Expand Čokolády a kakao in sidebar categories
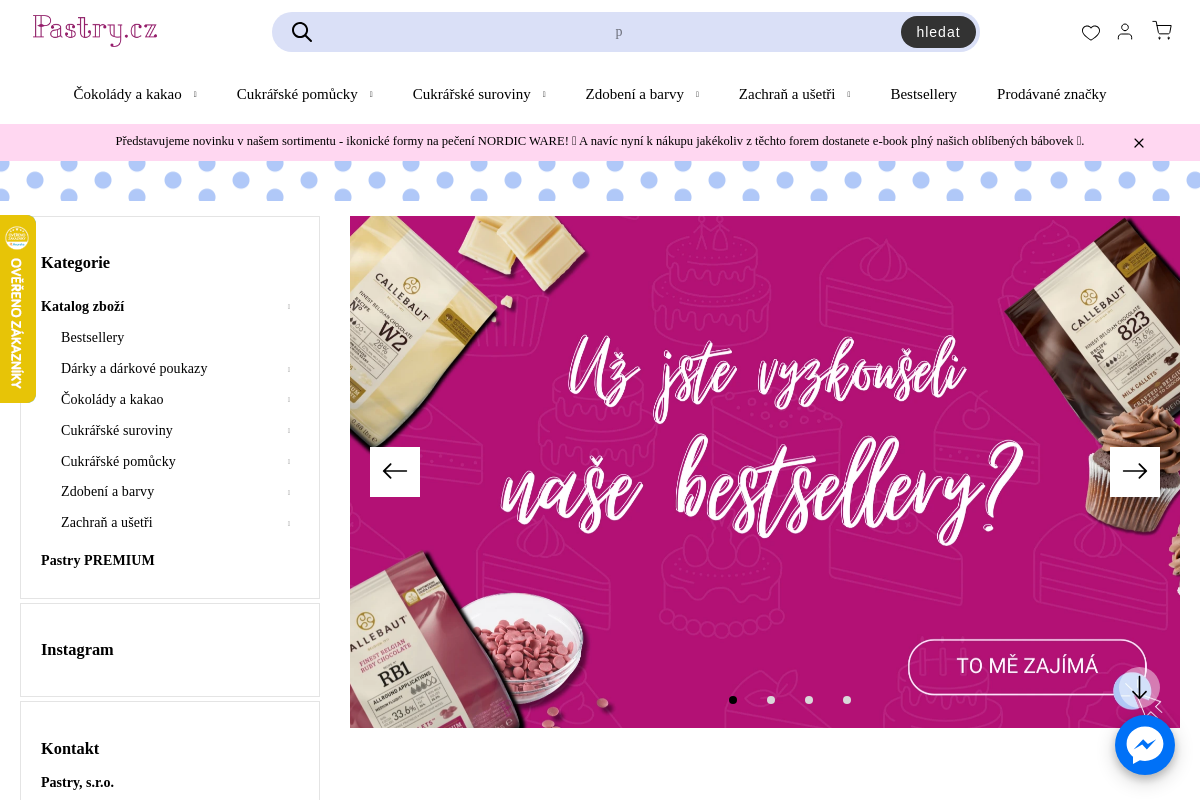Image resolution: width=1200 pixels, height=800 pixels. pyautogui.click(x=289, y=400)
